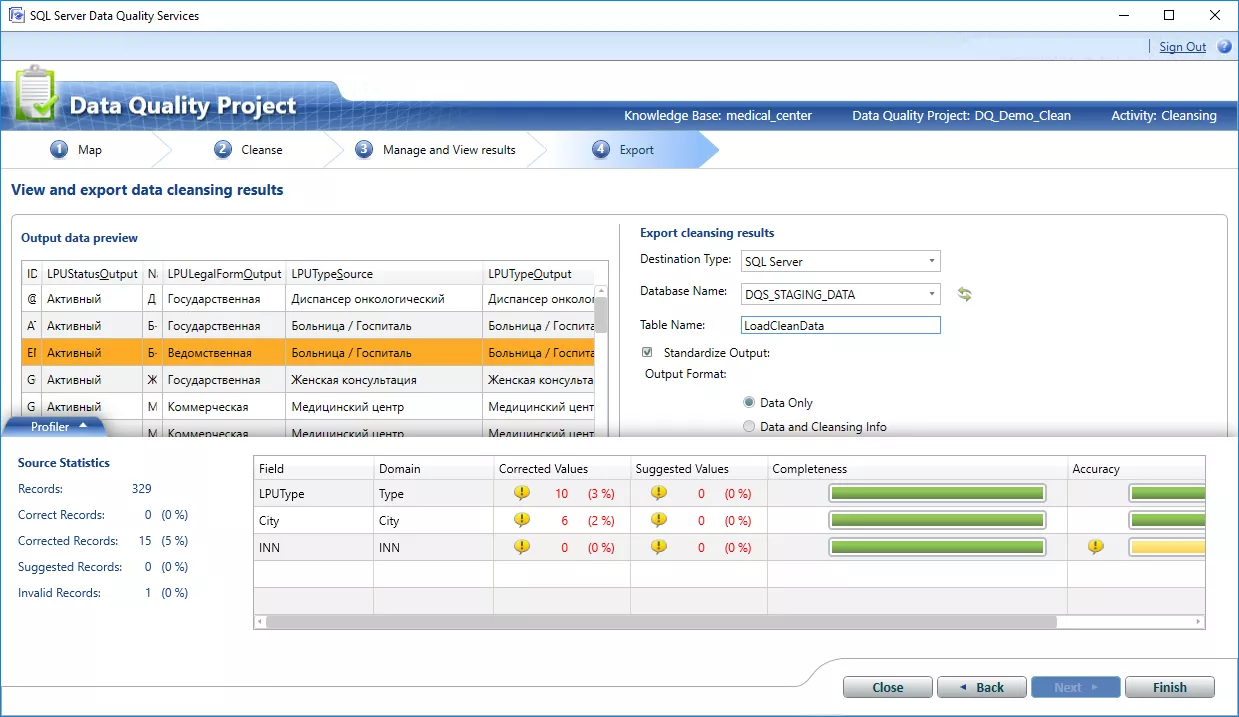This screenshot has width=1239, height=717.
Task: Collapse the Profiler panel tab
Action: [x=55, y=426]
